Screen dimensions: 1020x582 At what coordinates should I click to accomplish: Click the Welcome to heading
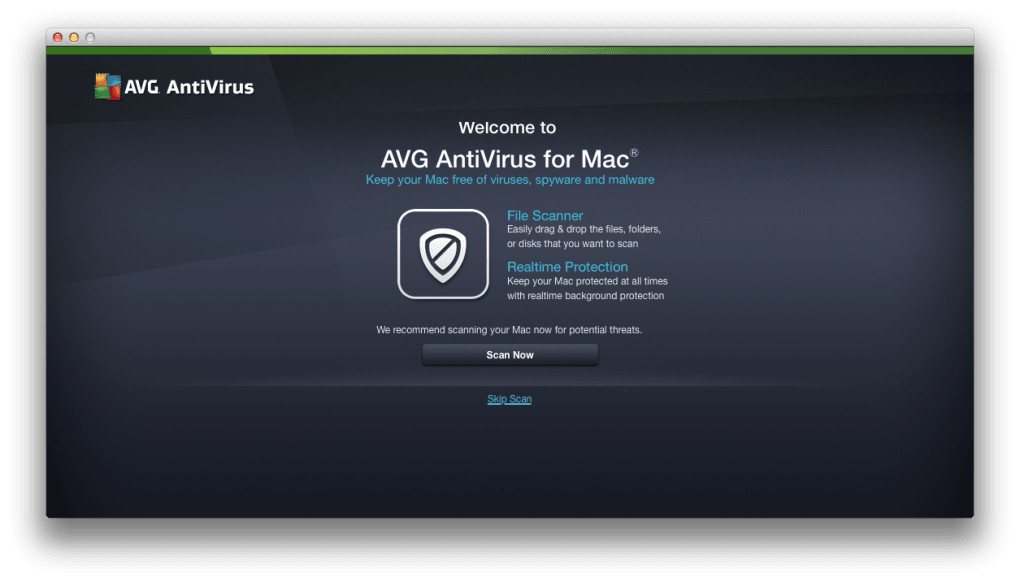507,127
